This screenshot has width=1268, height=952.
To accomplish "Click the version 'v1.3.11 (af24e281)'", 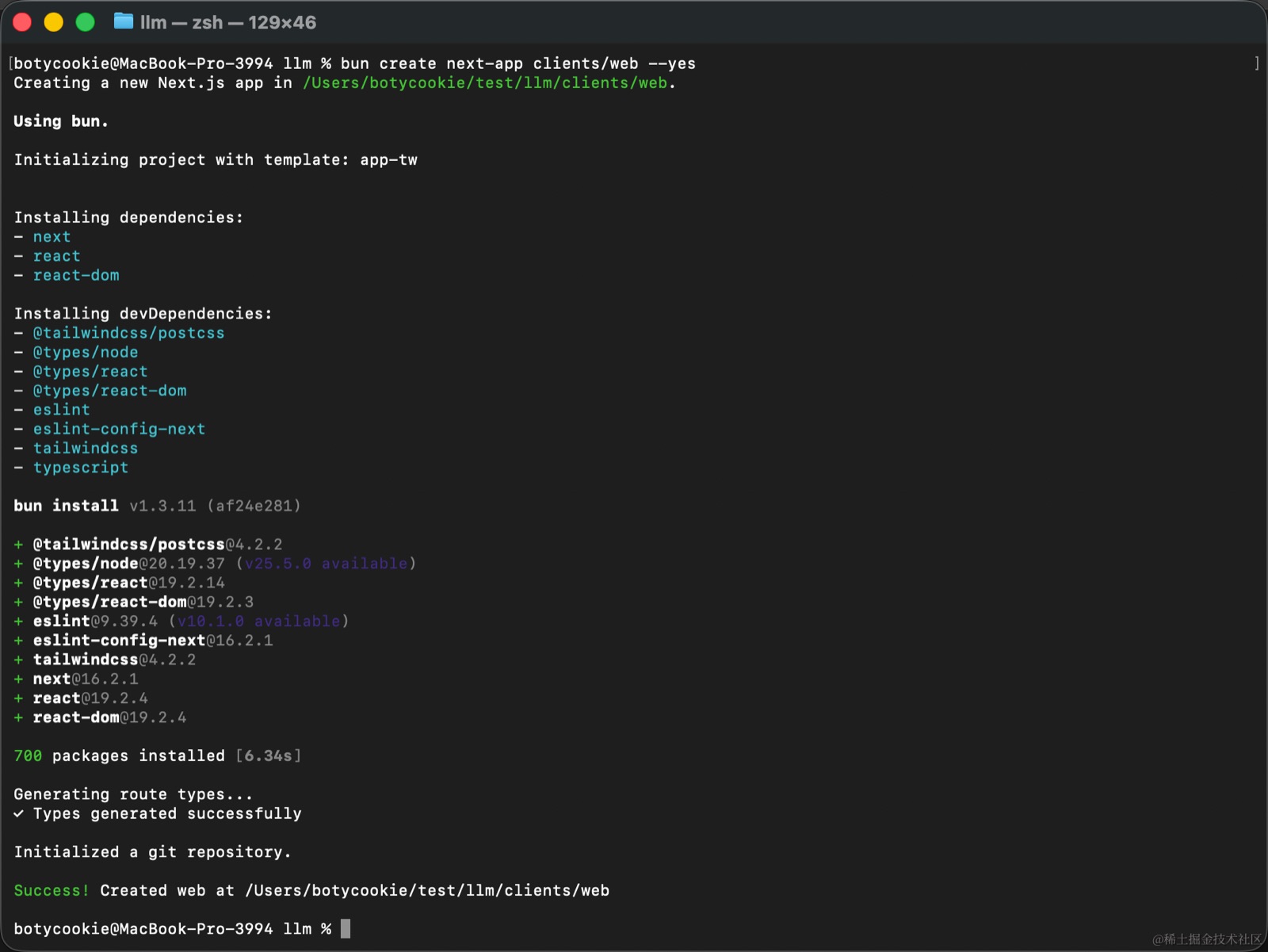I will tap(215, 506).
